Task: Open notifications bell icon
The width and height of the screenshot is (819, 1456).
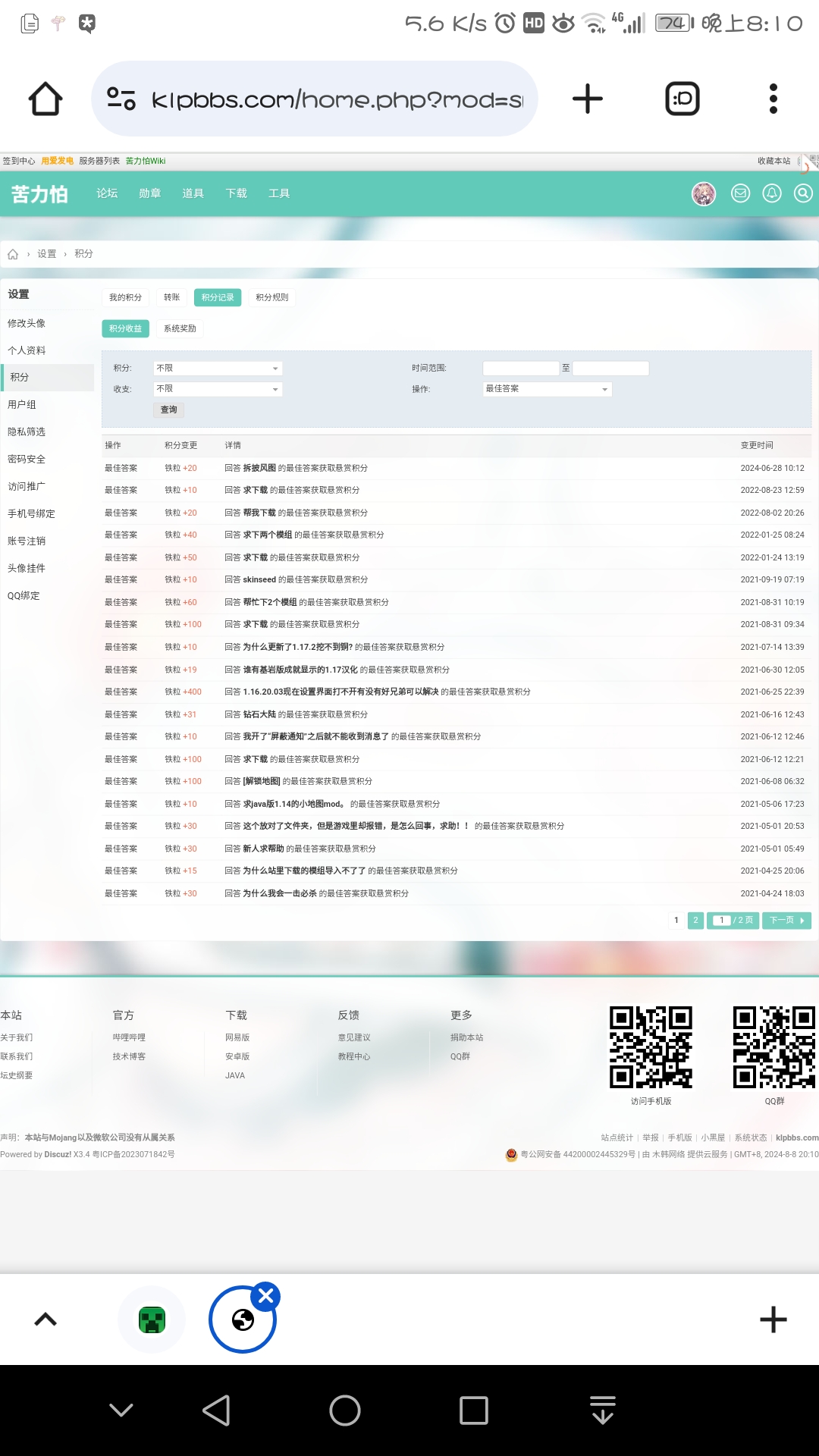Action: click(772, 193)
